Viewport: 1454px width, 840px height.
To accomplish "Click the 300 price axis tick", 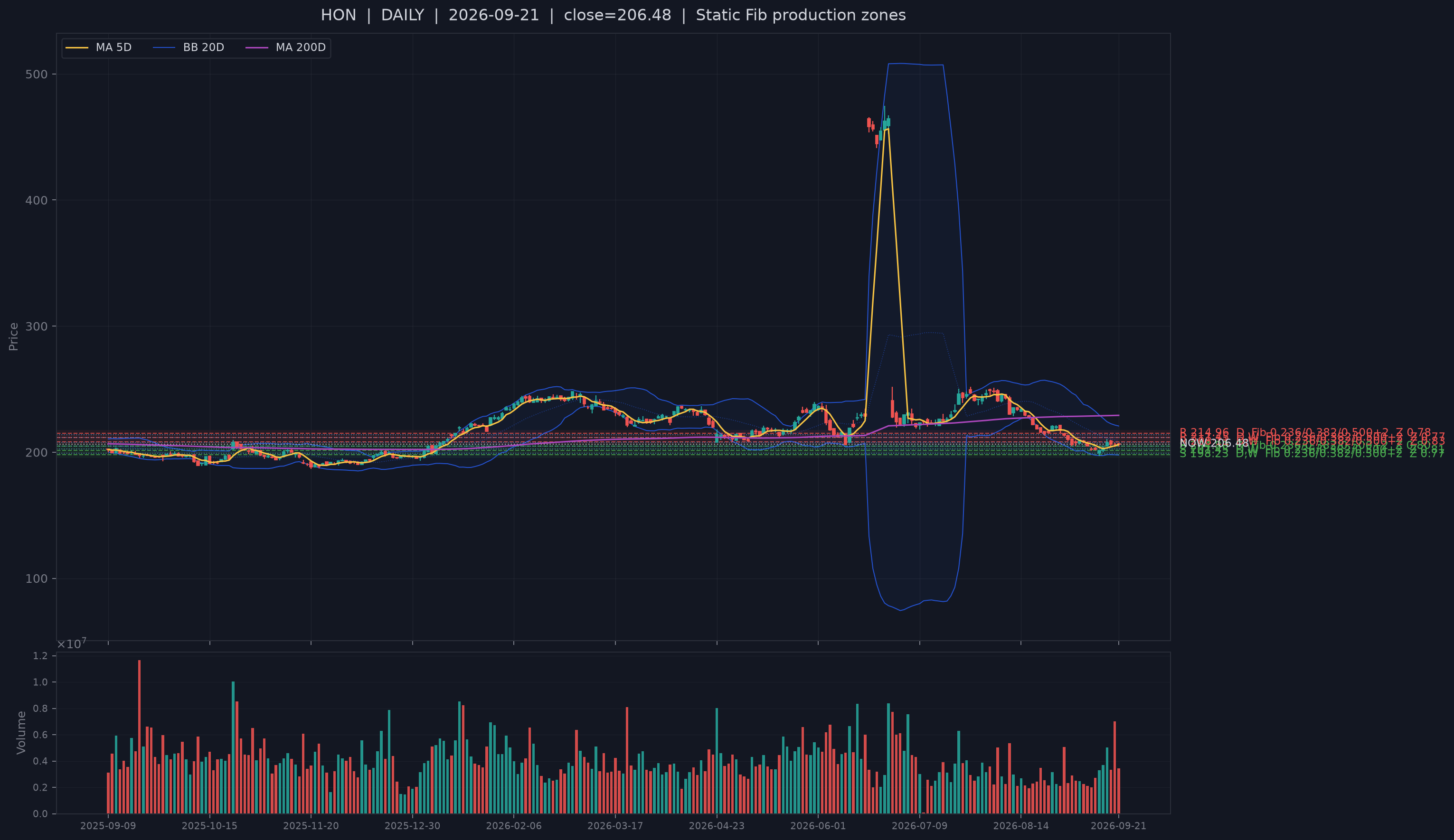I will pos(37,327).
